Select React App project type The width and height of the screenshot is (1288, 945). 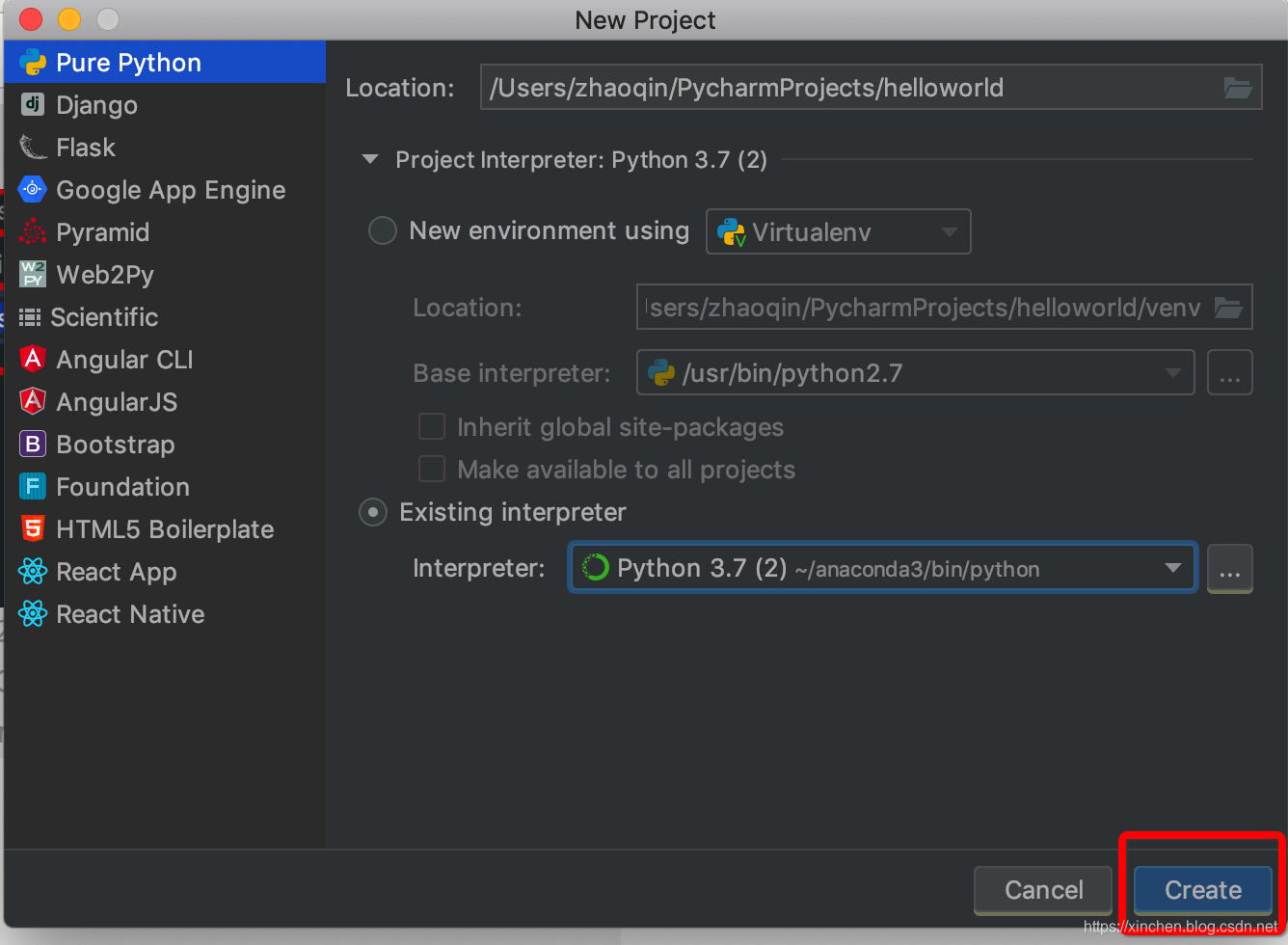click(165, 571)
